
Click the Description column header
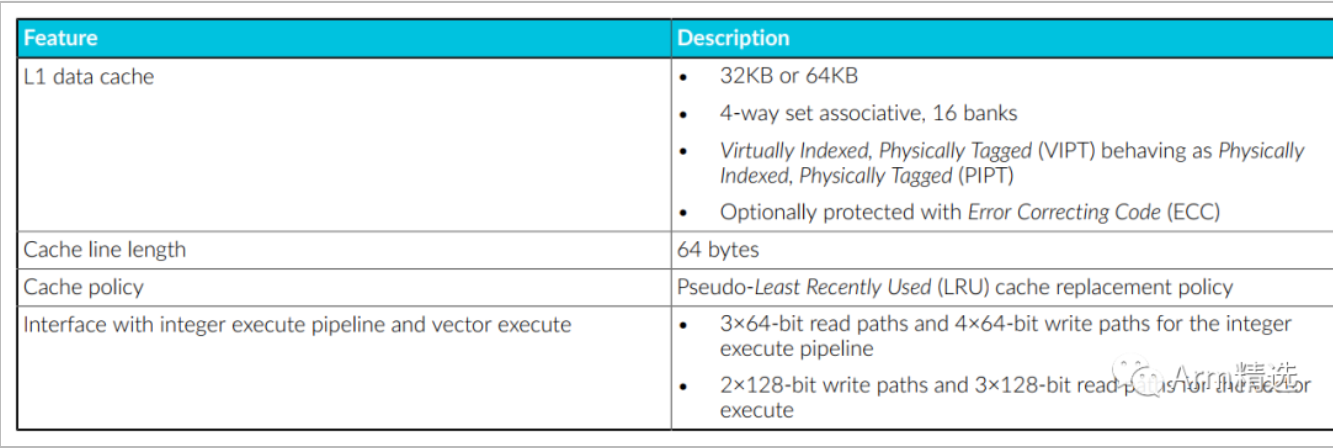coord(733,39)
